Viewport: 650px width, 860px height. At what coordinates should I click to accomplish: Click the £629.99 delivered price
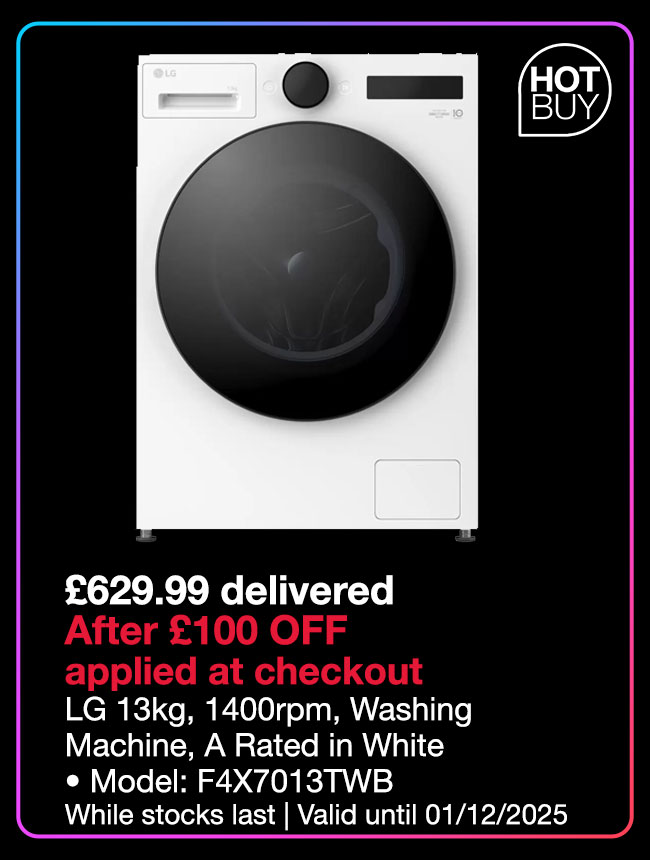[229, 590]
